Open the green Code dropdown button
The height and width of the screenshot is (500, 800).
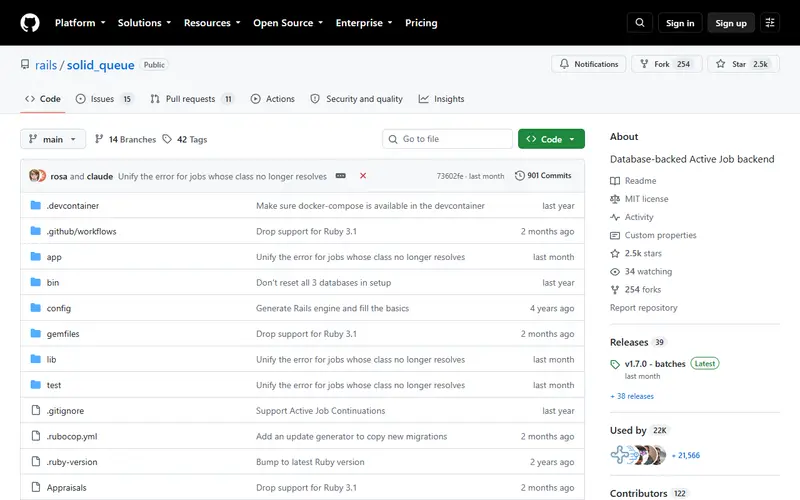[x=551, y=139]
